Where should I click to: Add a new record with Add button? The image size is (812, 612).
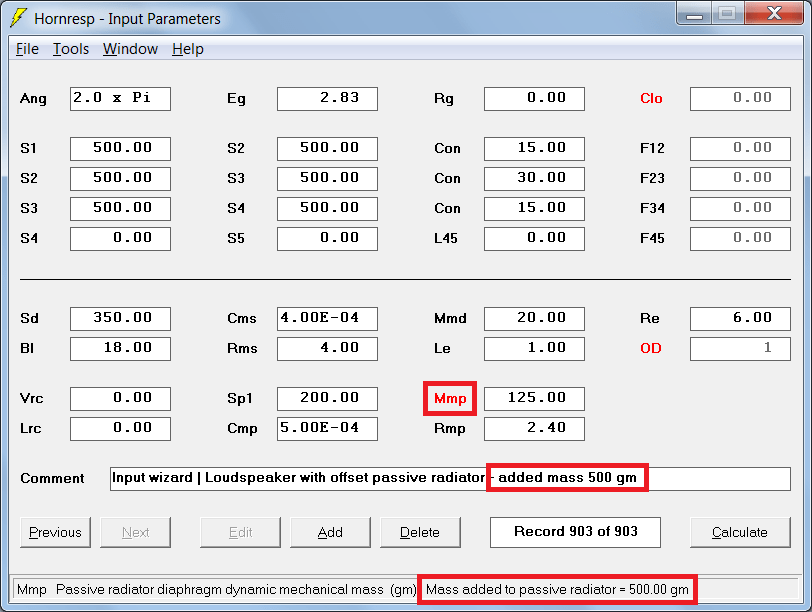pos(330,532)
